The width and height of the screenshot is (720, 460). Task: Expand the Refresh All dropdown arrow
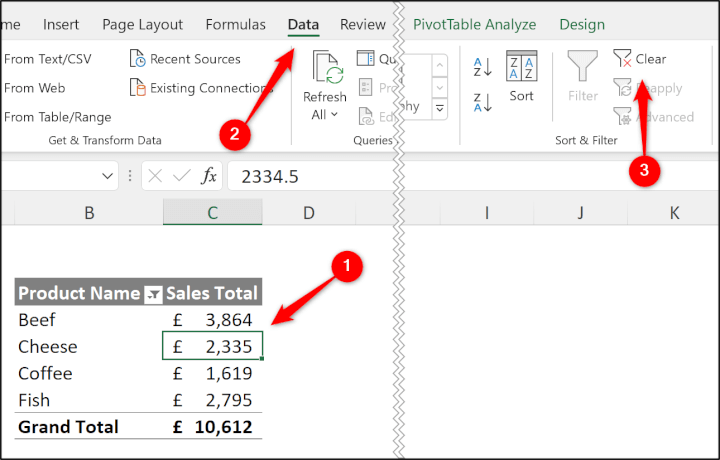point(335,115)
